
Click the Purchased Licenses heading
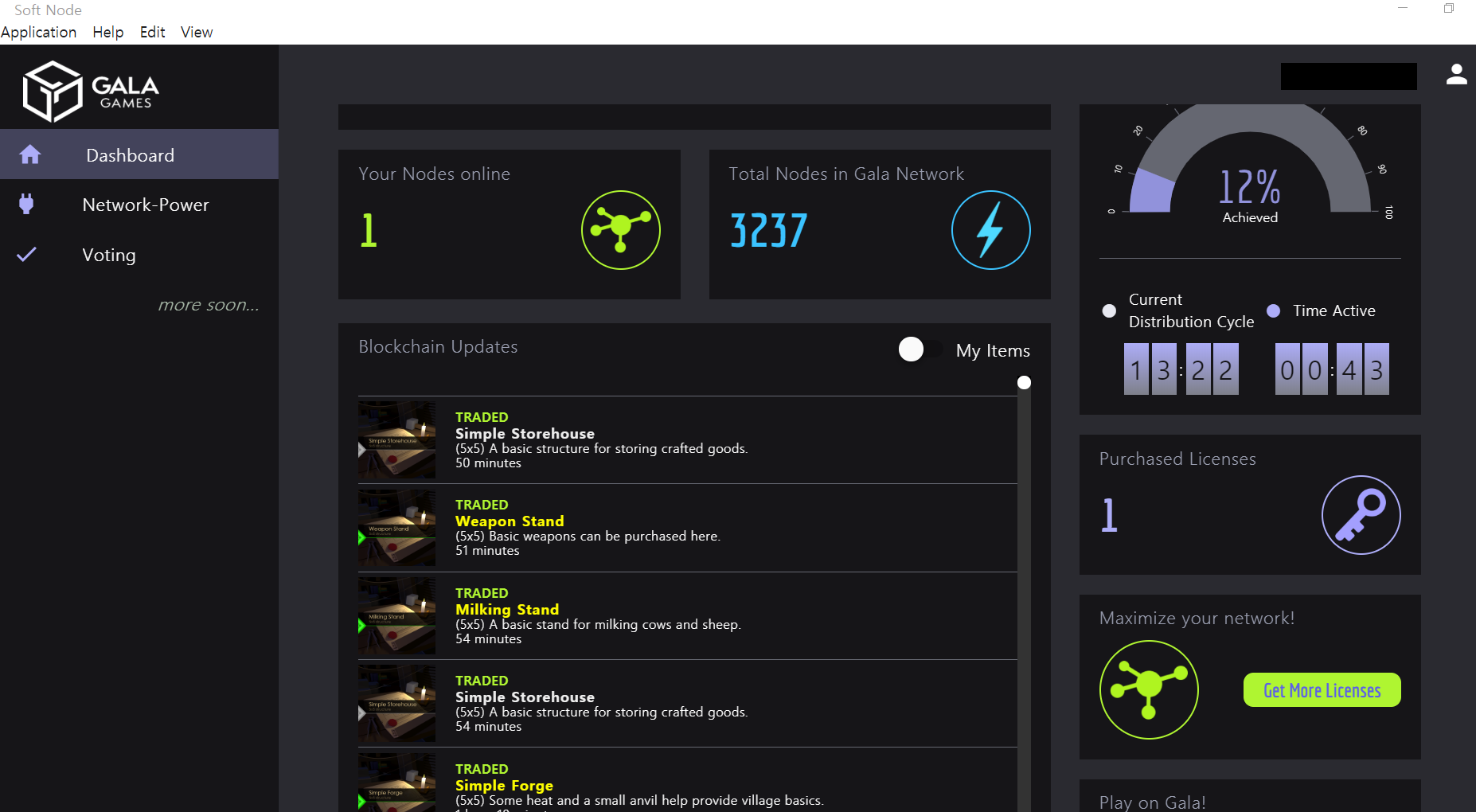pos(1177,459)
